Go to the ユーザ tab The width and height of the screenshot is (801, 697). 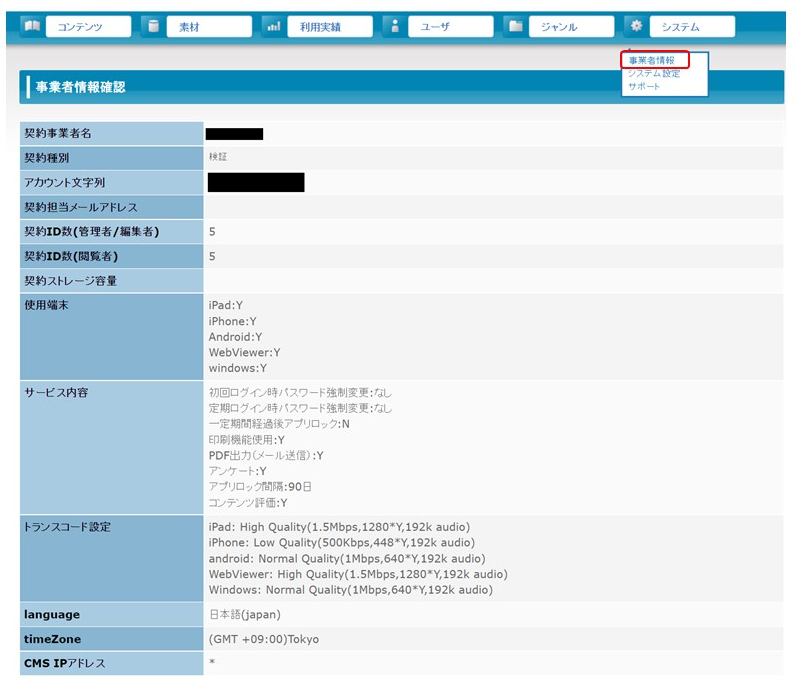click(x=451, y=27)
